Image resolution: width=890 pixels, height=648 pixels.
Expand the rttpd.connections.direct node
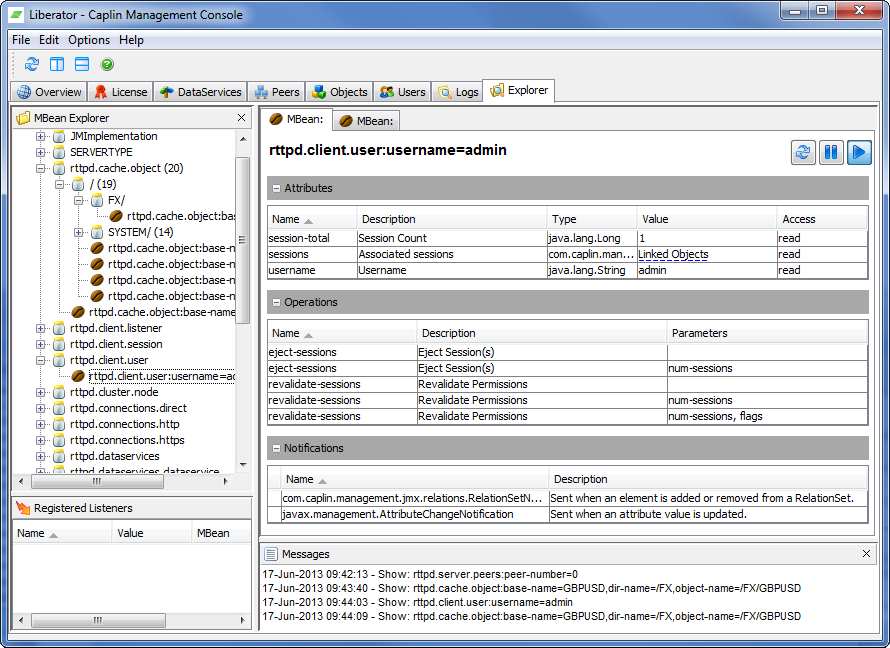click(x=40, y=408)
